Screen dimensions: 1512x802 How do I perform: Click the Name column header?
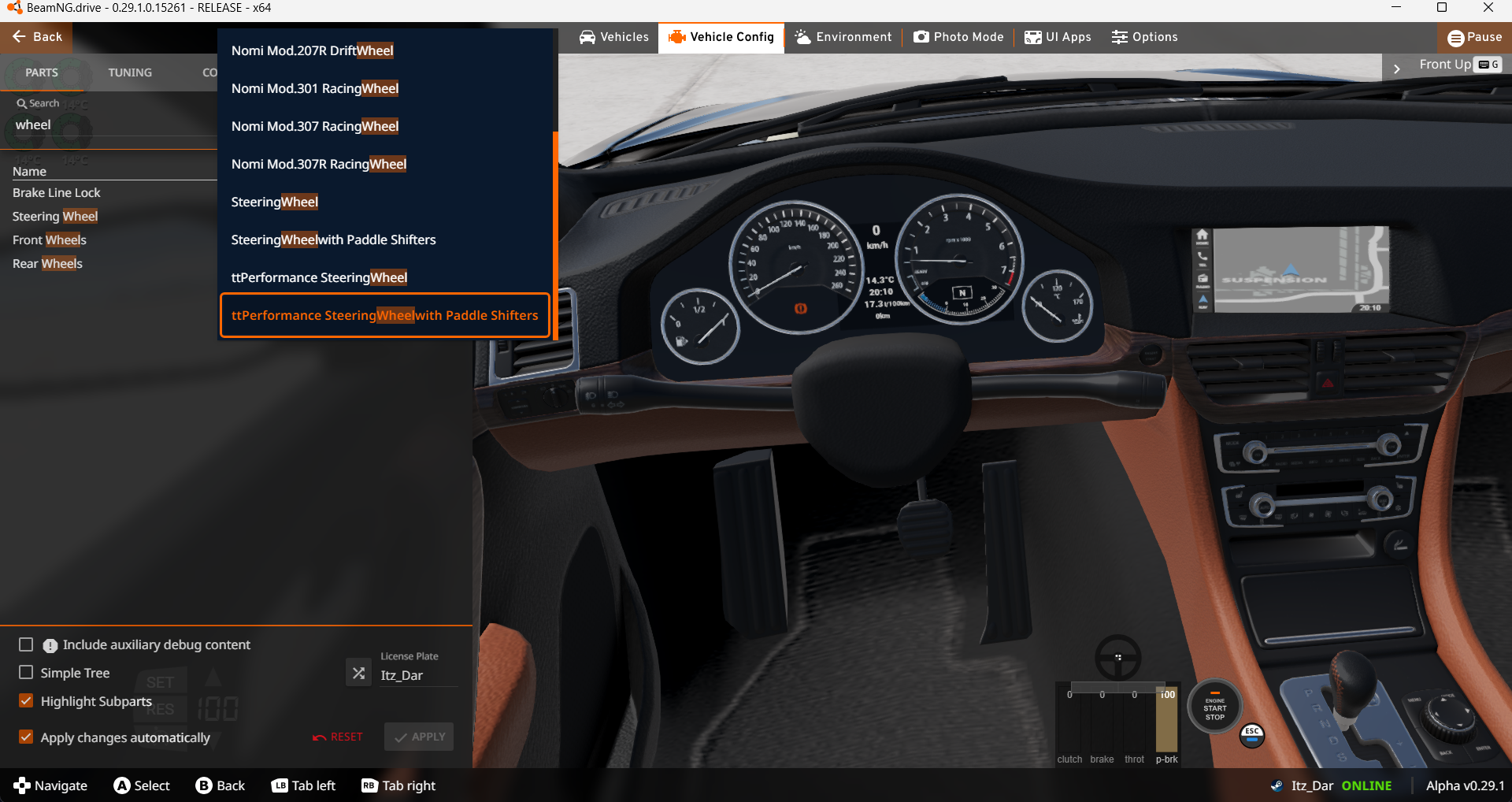point(29,172)
